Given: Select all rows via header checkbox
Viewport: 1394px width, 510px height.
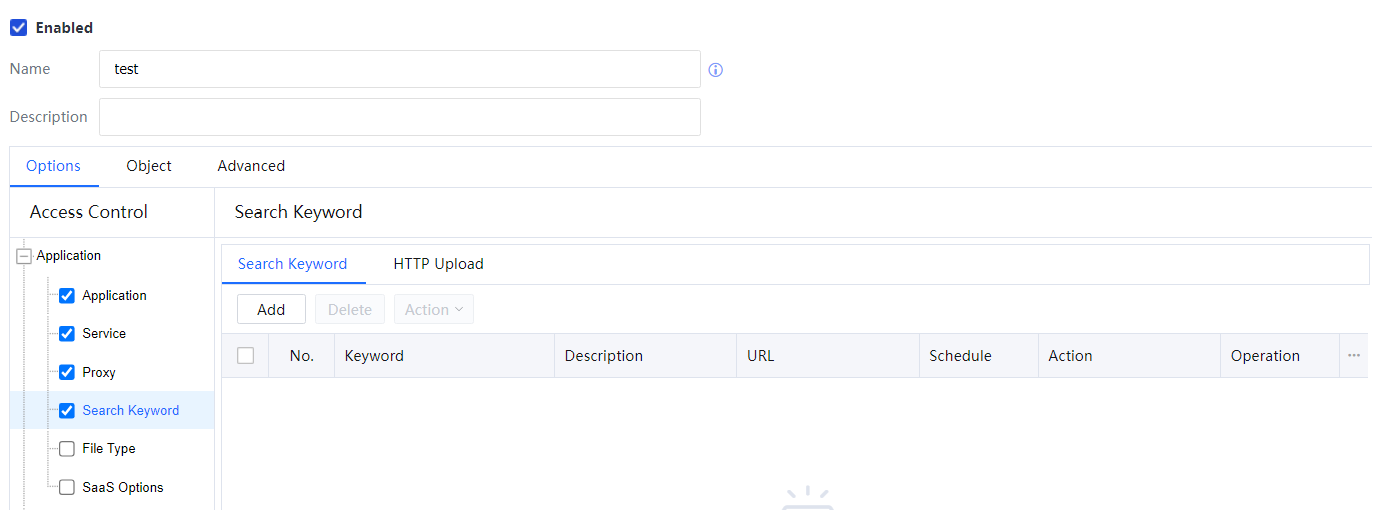Looking at the screenshot, I should (246, 355).
